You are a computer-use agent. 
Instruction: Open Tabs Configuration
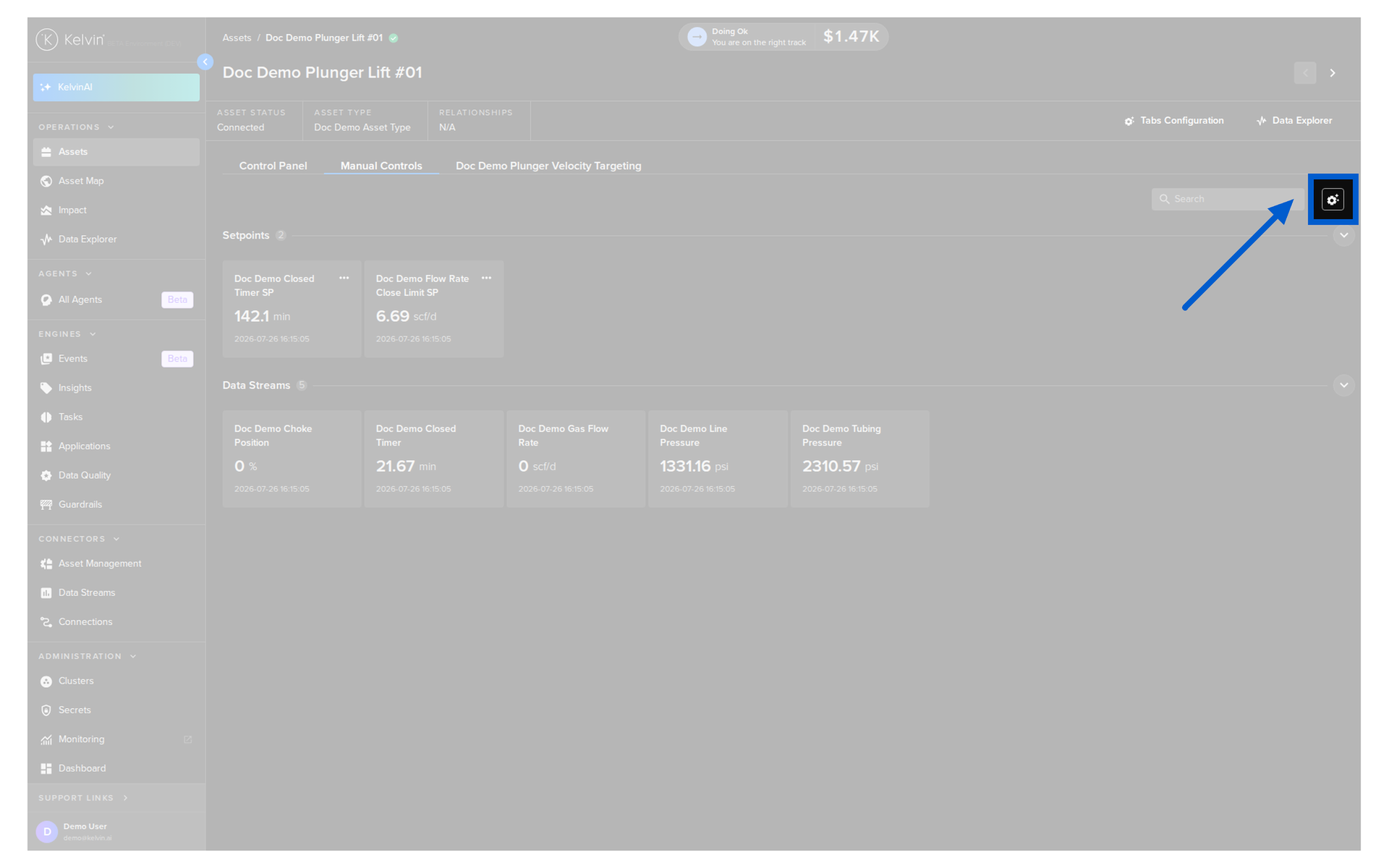1174,121
